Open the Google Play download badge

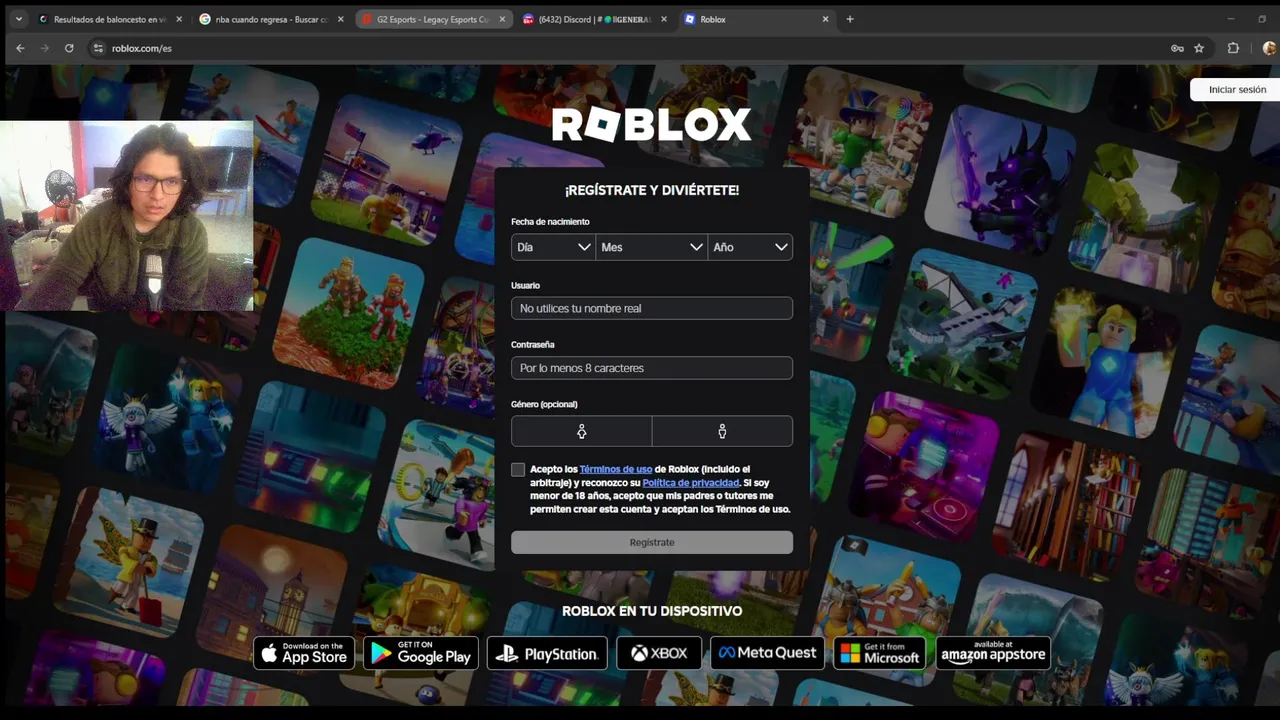(421, 653)
